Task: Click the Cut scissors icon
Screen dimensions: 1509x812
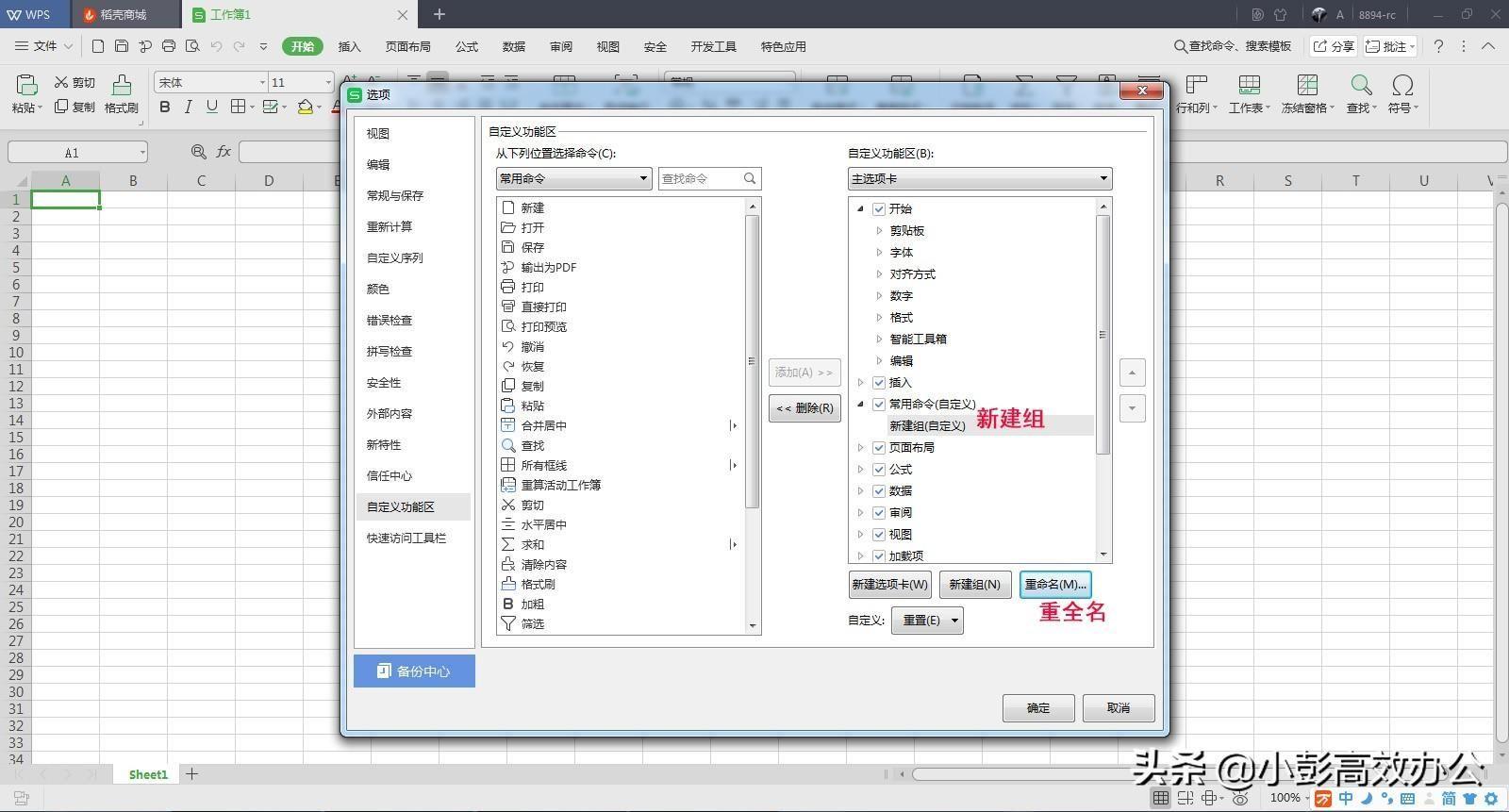Action: (x=62, y=83)
